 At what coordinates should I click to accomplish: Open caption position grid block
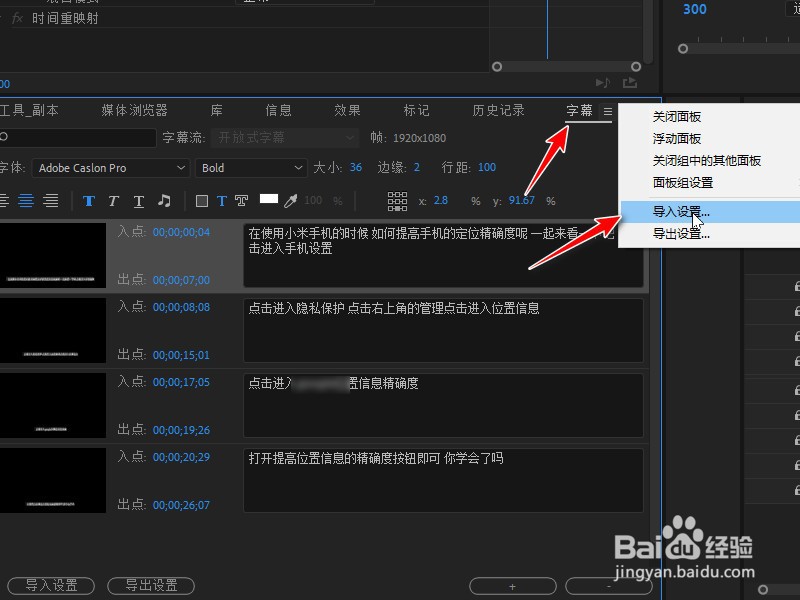tap(397, 201)
